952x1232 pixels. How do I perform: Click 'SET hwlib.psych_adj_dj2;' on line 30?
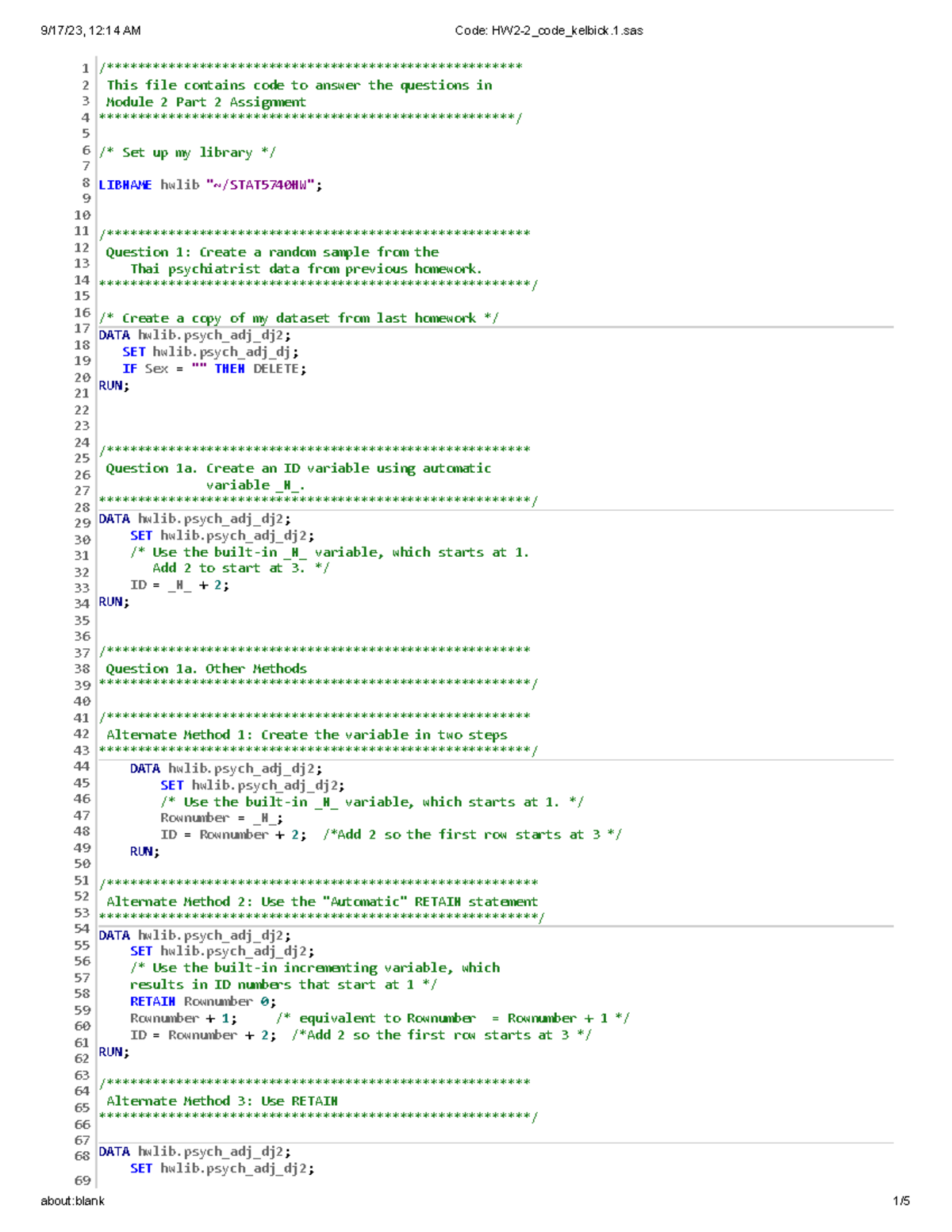(222, 535)
